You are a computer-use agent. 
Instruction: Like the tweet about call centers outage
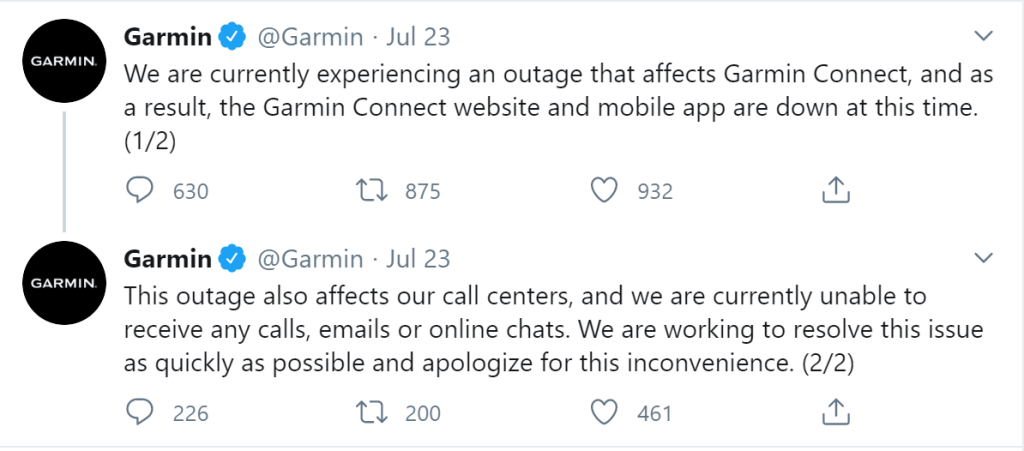click(x=604, y=412)
